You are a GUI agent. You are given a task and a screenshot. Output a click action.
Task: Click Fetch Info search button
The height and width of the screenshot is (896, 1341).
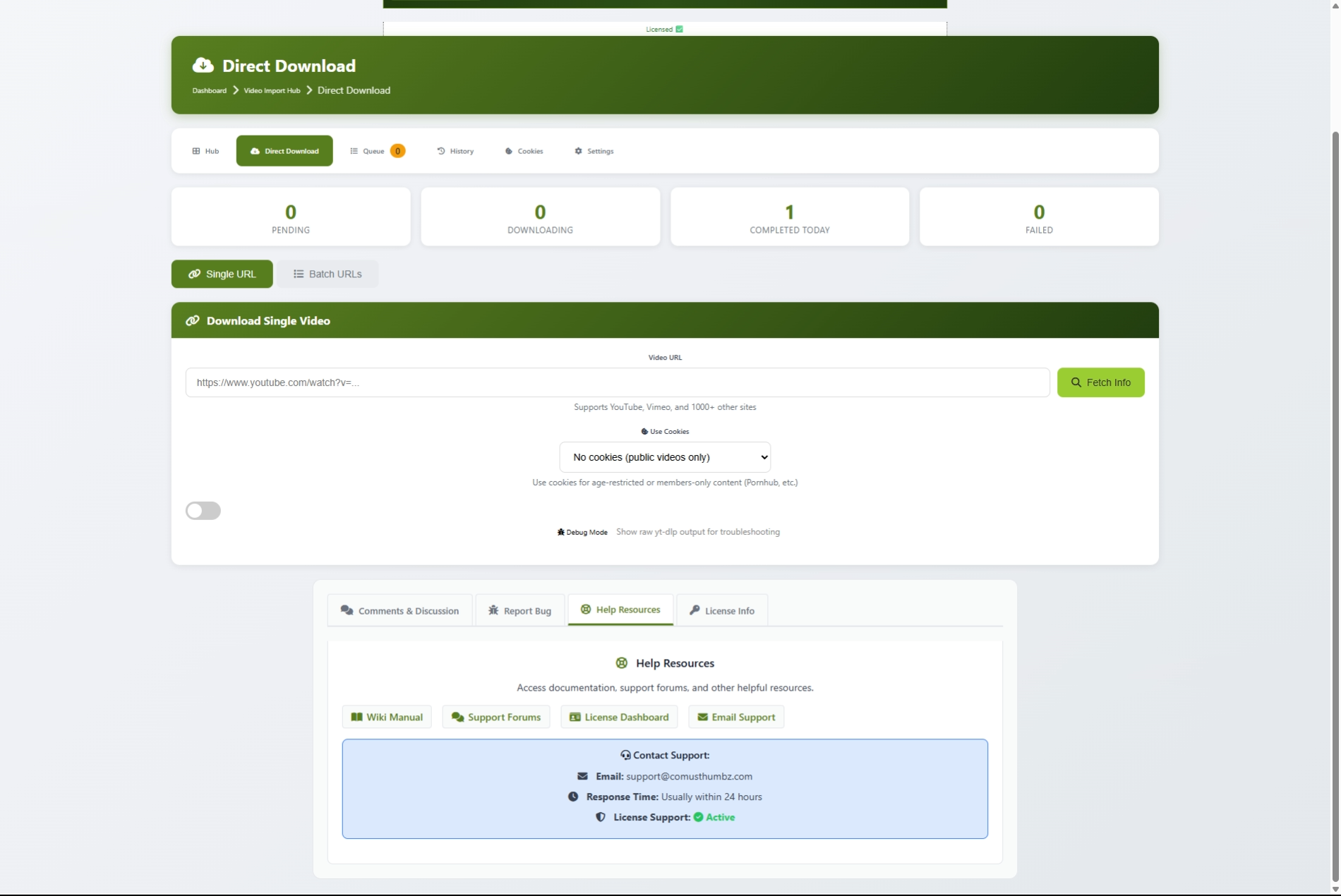1100,382
